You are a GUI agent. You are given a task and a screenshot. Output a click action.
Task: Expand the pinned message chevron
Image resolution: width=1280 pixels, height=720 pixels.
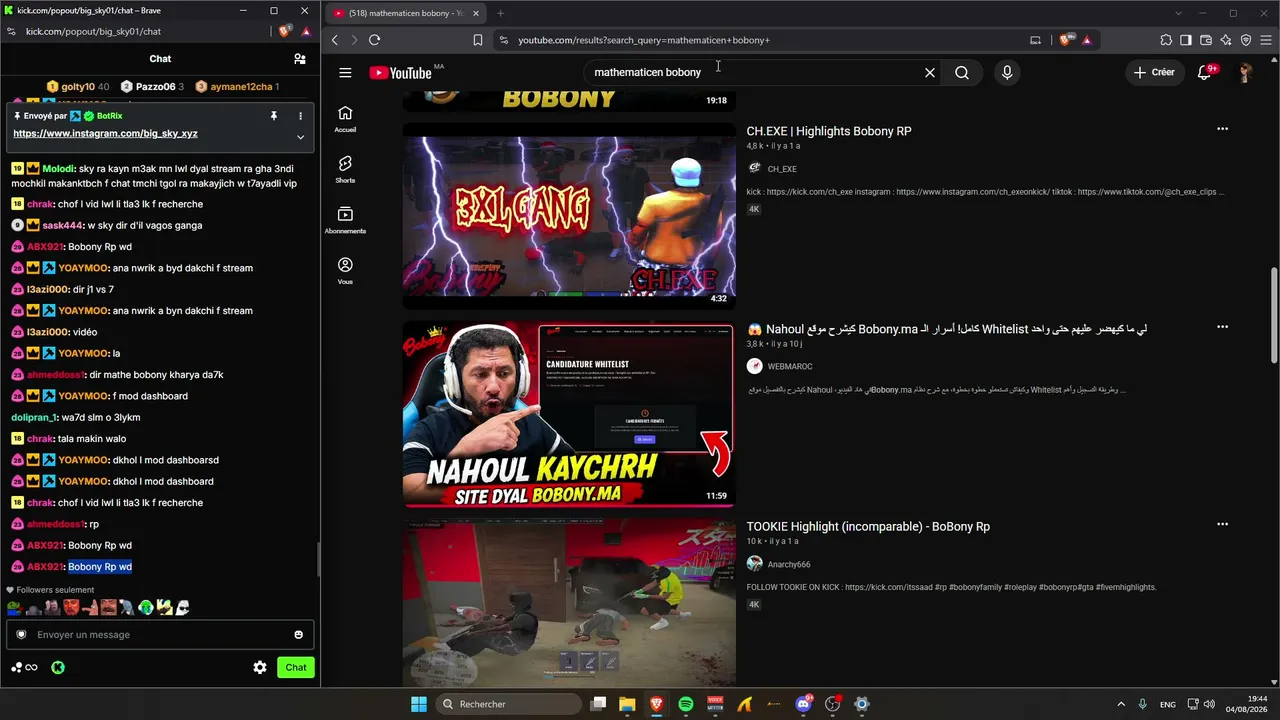300,137
